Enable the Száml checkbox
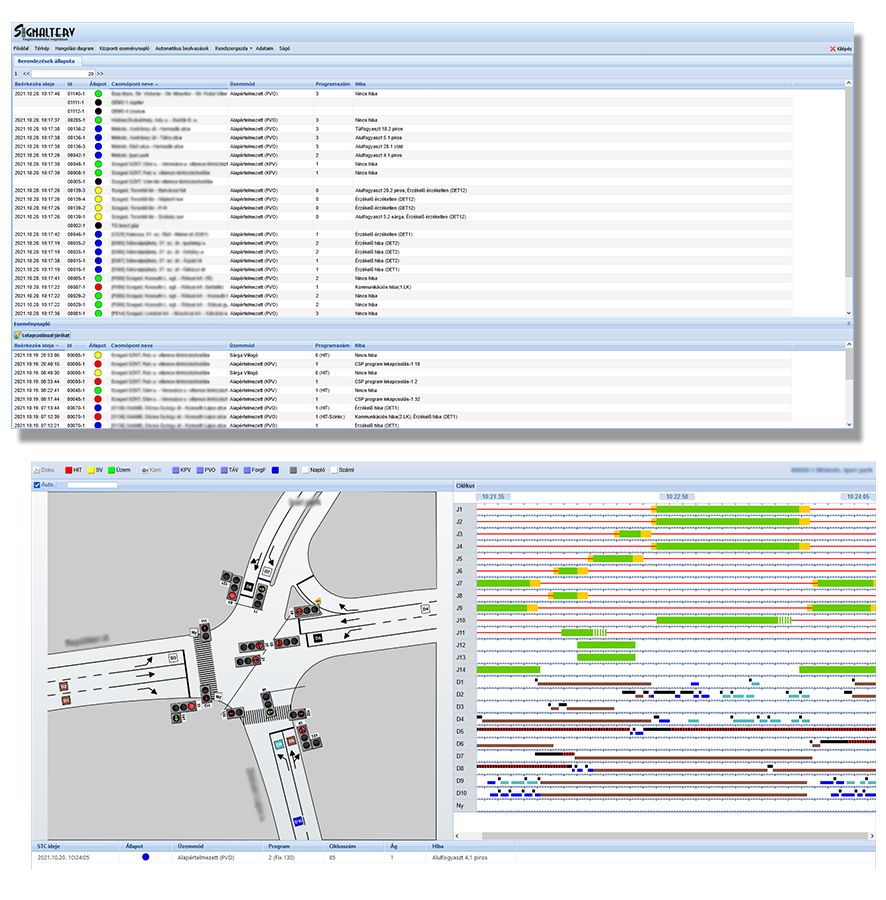Viewport: 886px width, 900px height. [x=332, y=469]
